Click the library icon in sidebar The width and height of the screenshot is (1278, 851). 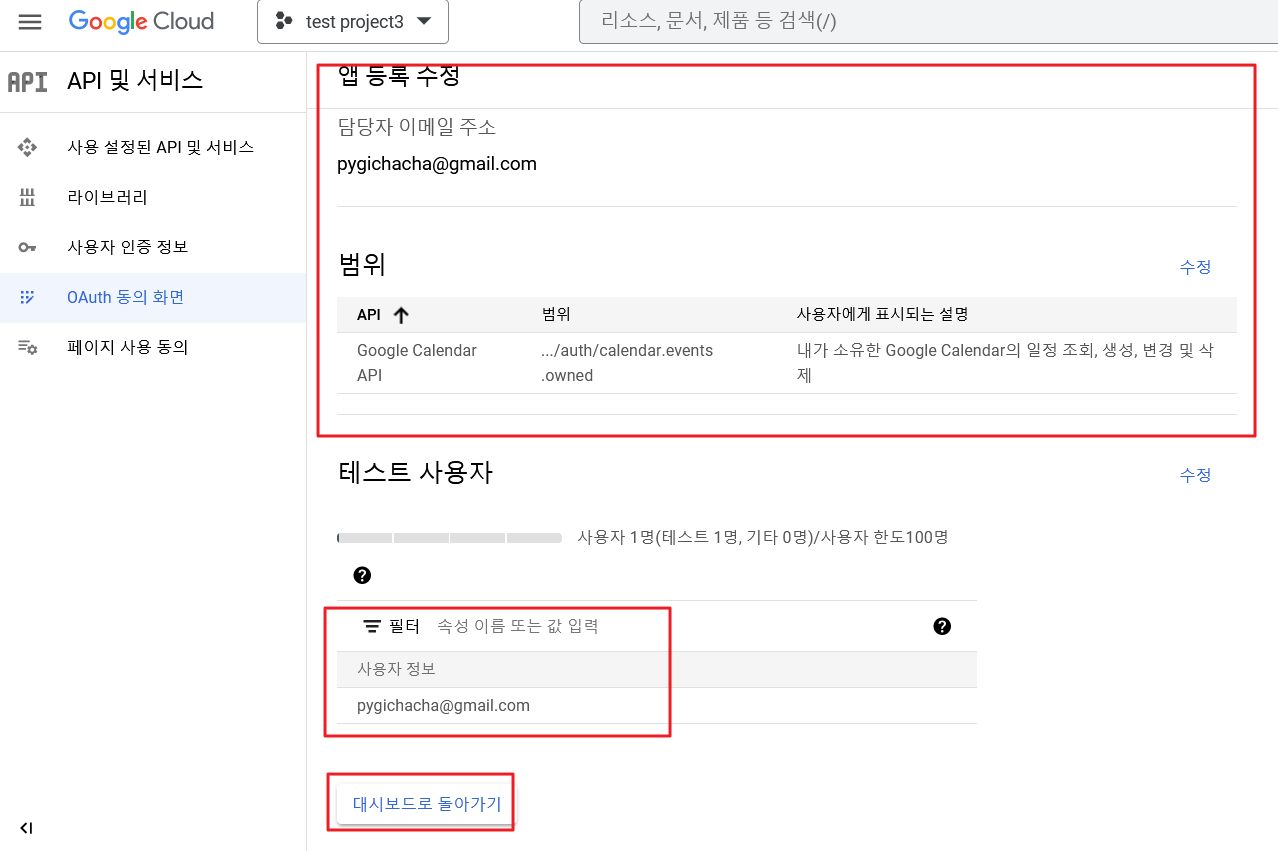[x=27, y=197]
